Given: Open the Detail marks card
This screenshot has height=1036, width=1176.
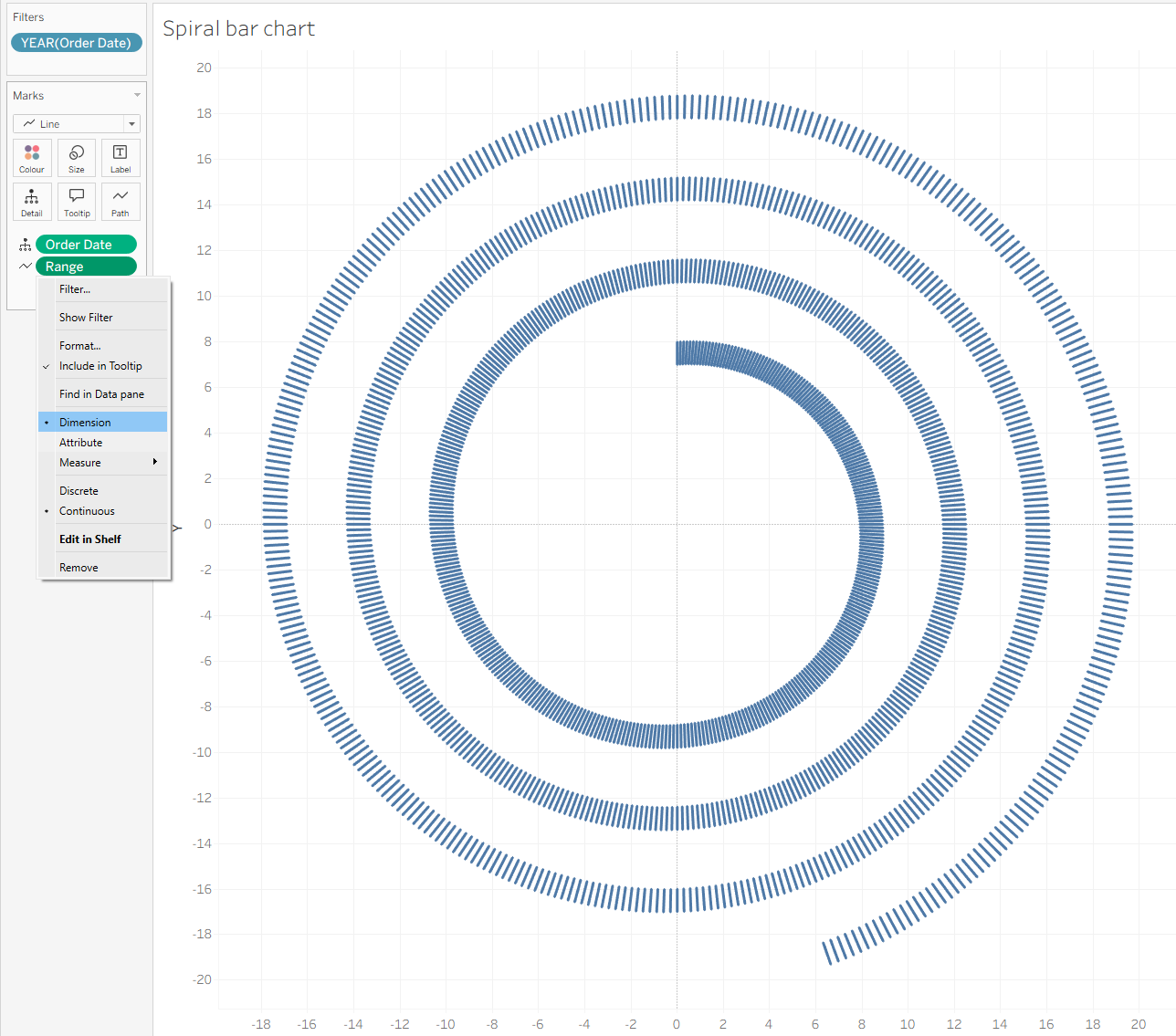Looking at the screenshot, I should pos(32,201).
